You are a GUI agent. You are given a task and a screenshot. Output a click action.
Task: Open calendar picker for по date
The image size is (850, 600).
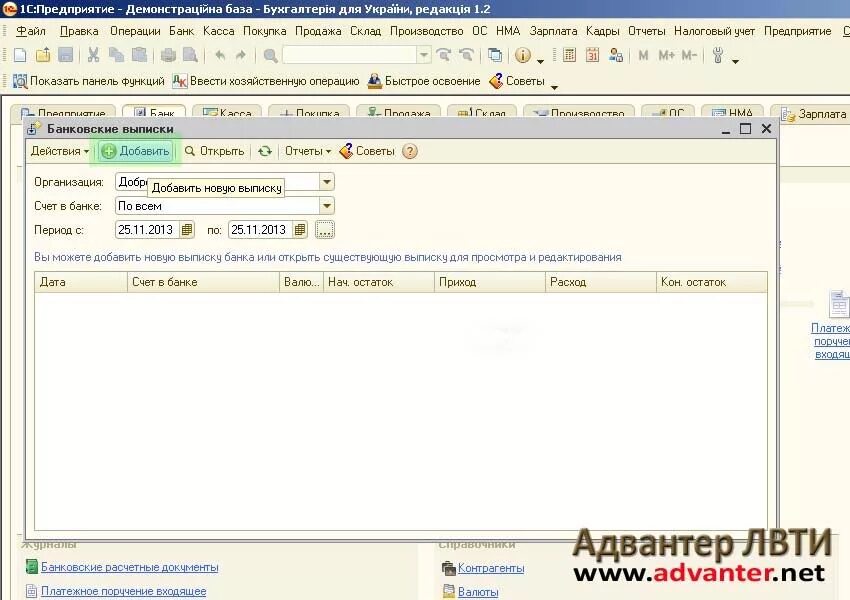(300, 230)
